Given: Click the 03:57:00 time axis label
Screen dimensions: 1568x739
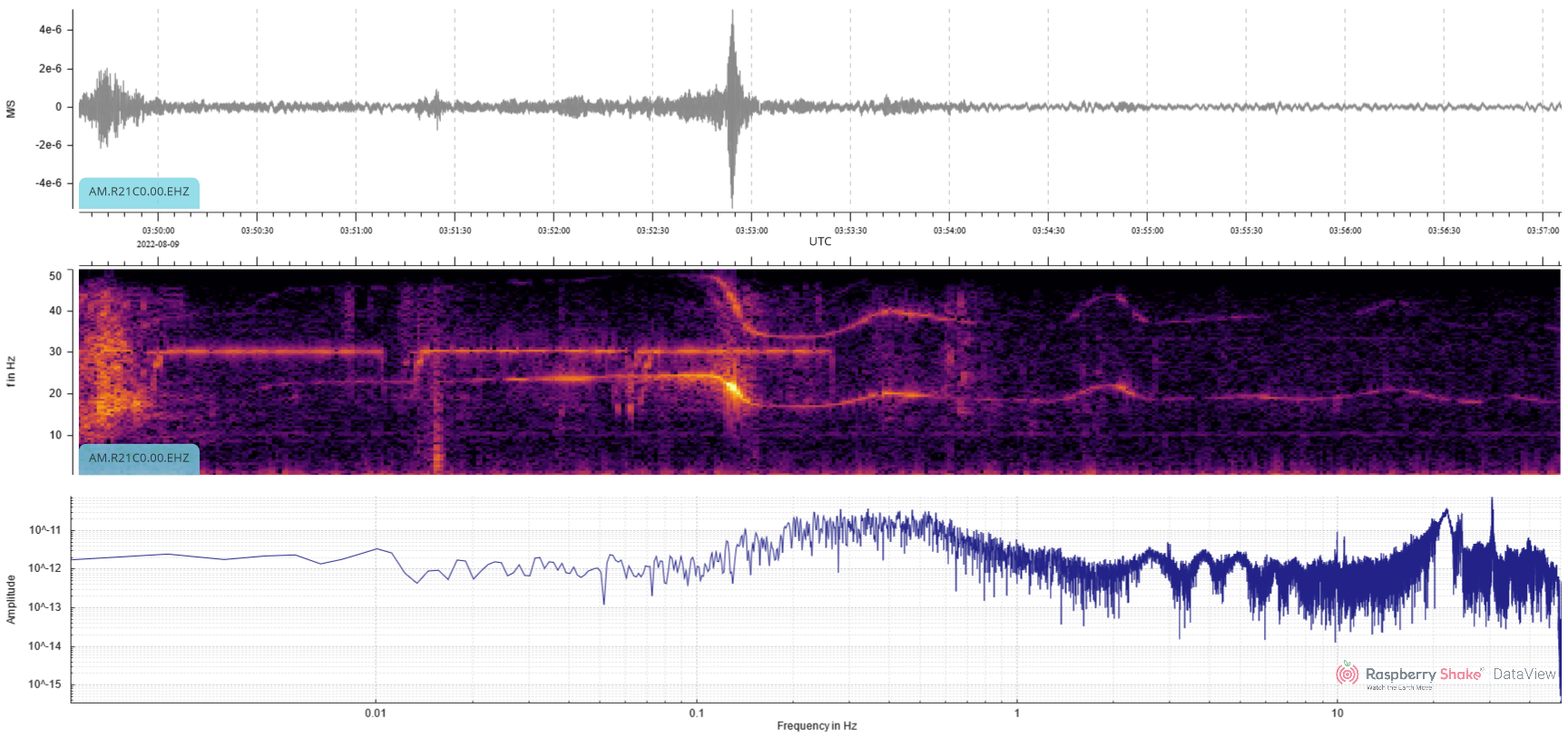Looking at the screenshot, I should (x=1543, y=231).
